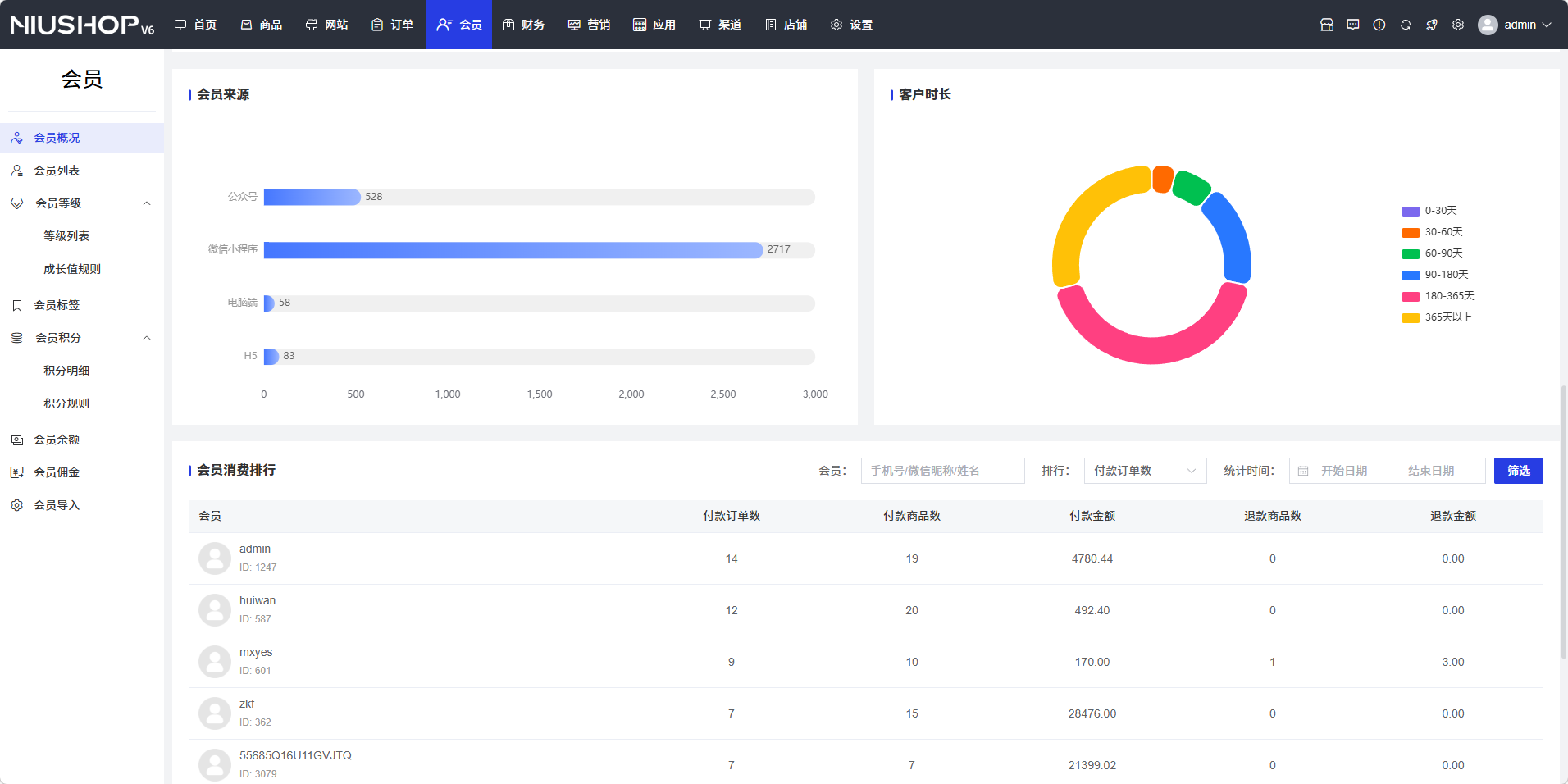Open 会员列表 in the sidebar
Image resolution: width=1568 pixels, height=784 pixels.
(57, 171)
